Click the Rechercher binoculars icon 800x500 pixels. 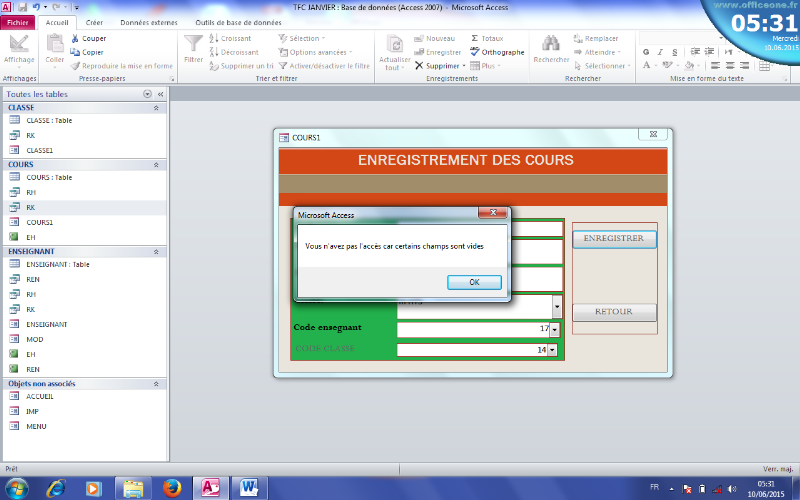coord(550,45)
